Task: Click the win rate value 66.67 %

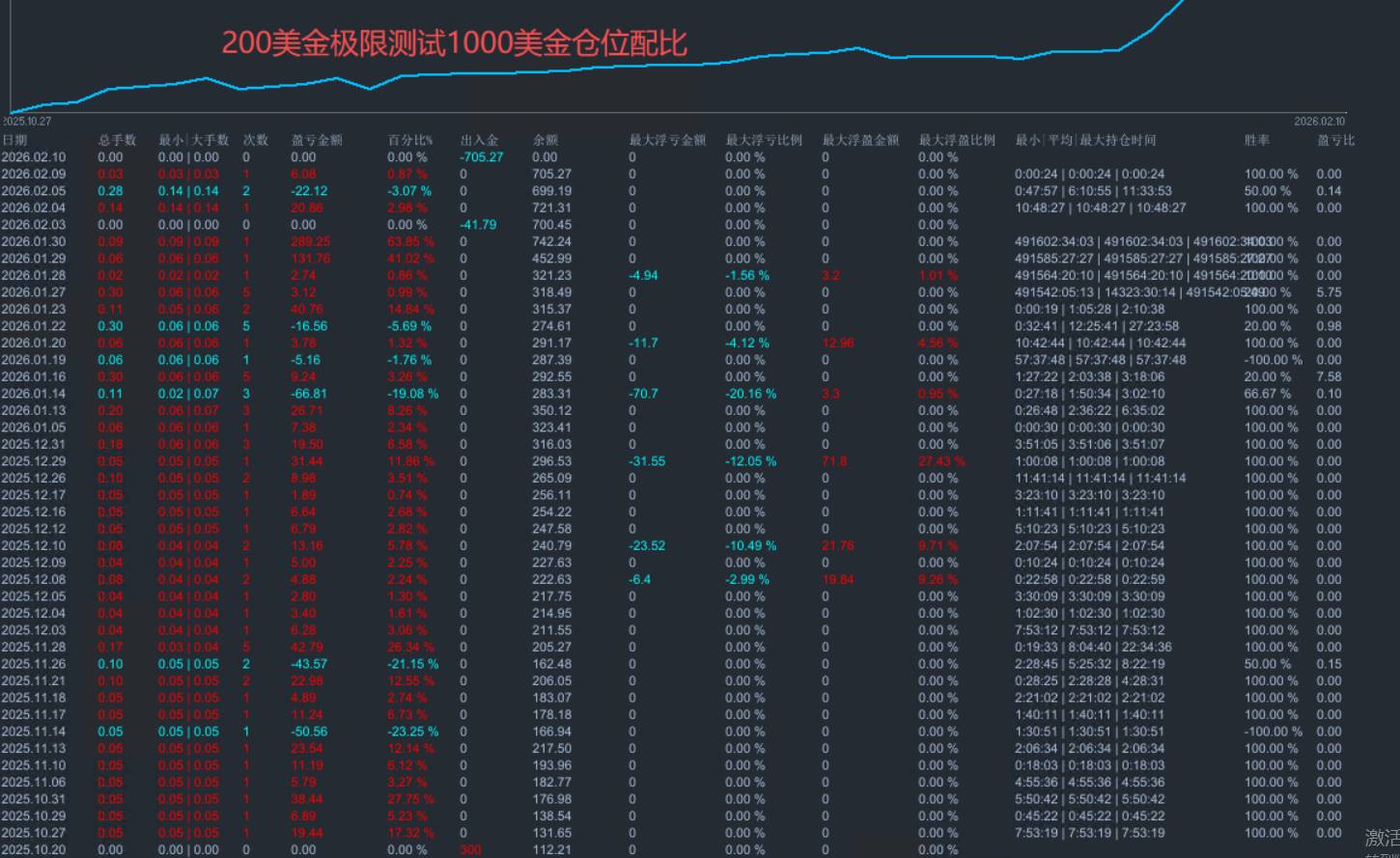Action: 1268,394
